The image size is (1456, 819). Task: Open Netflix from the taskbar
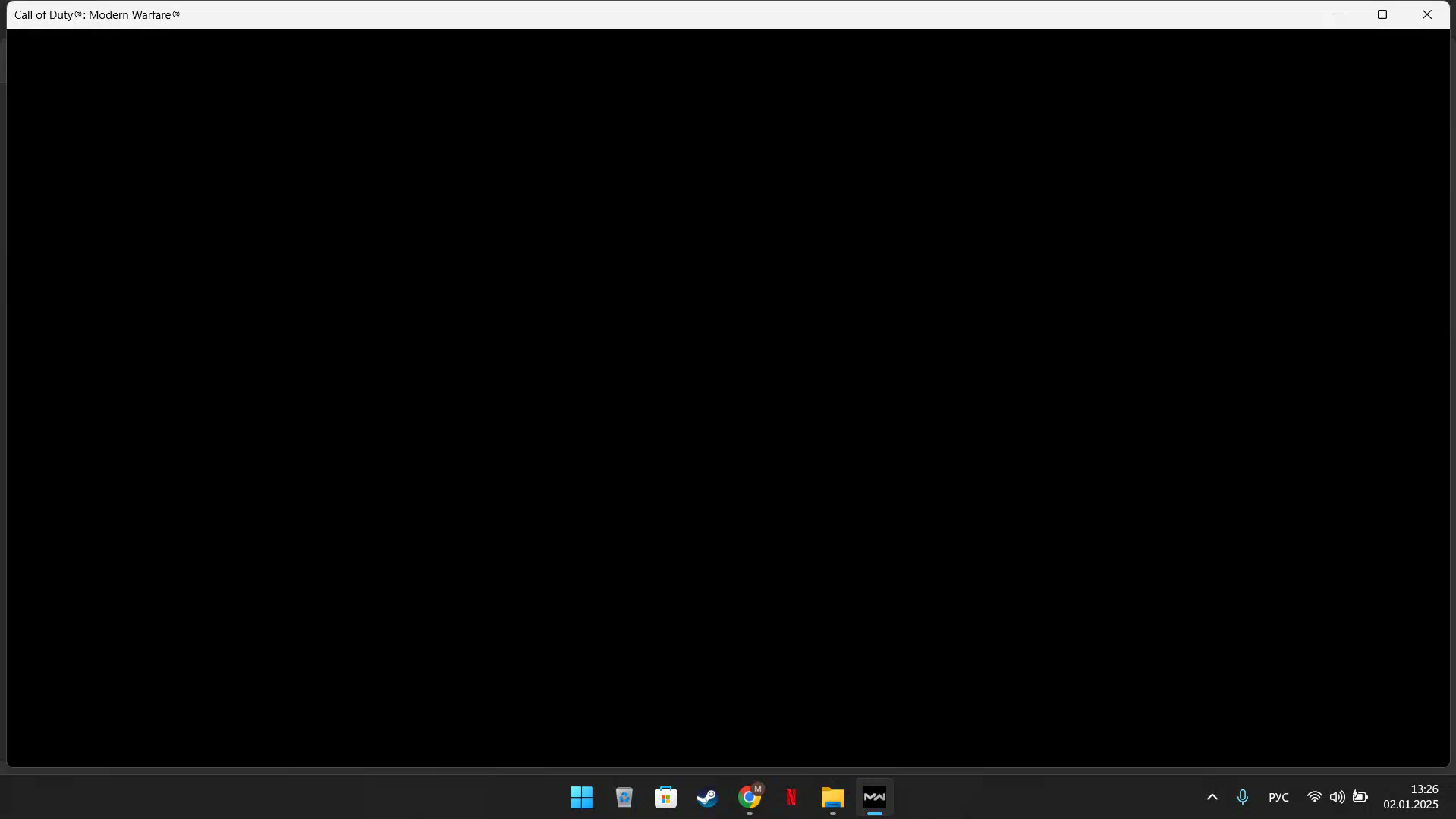(791, 797)
